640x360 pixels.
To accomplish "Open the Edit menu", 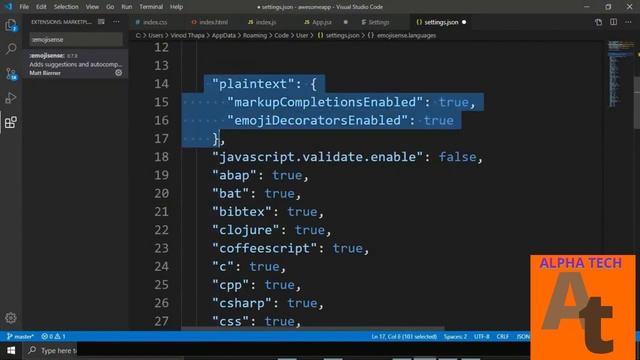I will click(x=41, y=7).
